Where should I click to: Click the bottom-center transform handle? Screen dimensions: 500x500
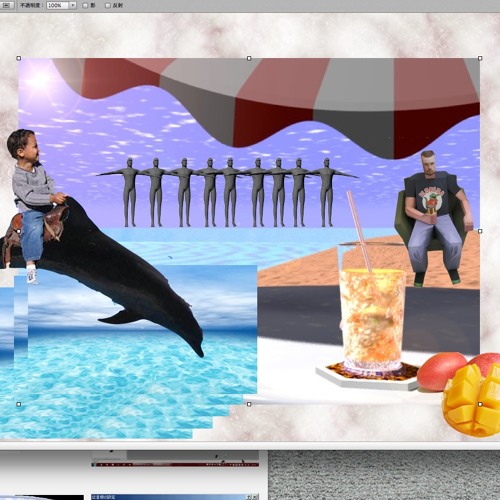click(249, 404)
